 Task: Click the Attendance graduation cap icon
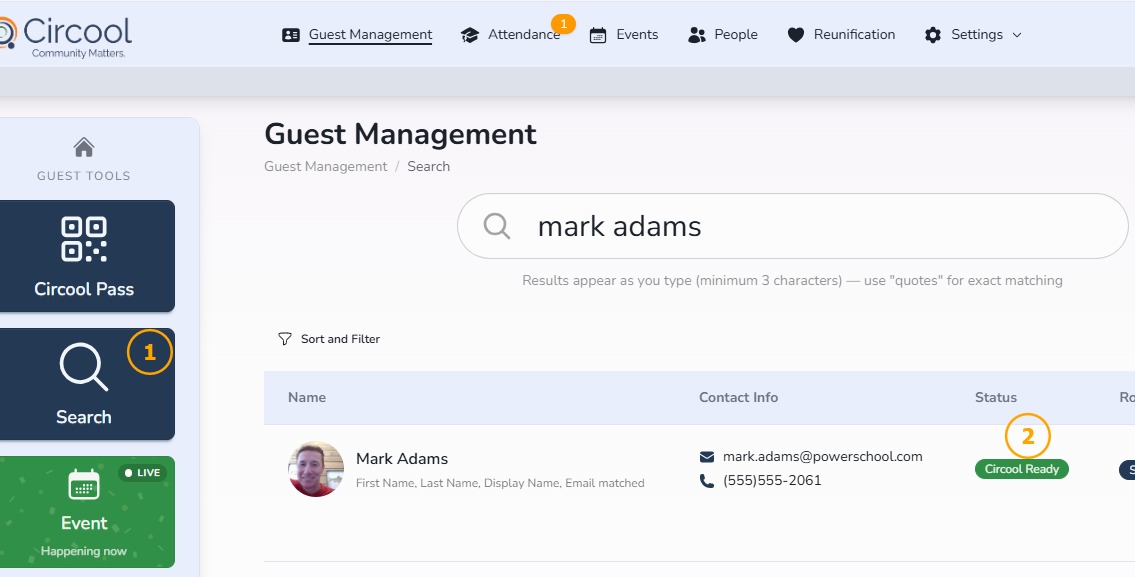click(470, 35)
